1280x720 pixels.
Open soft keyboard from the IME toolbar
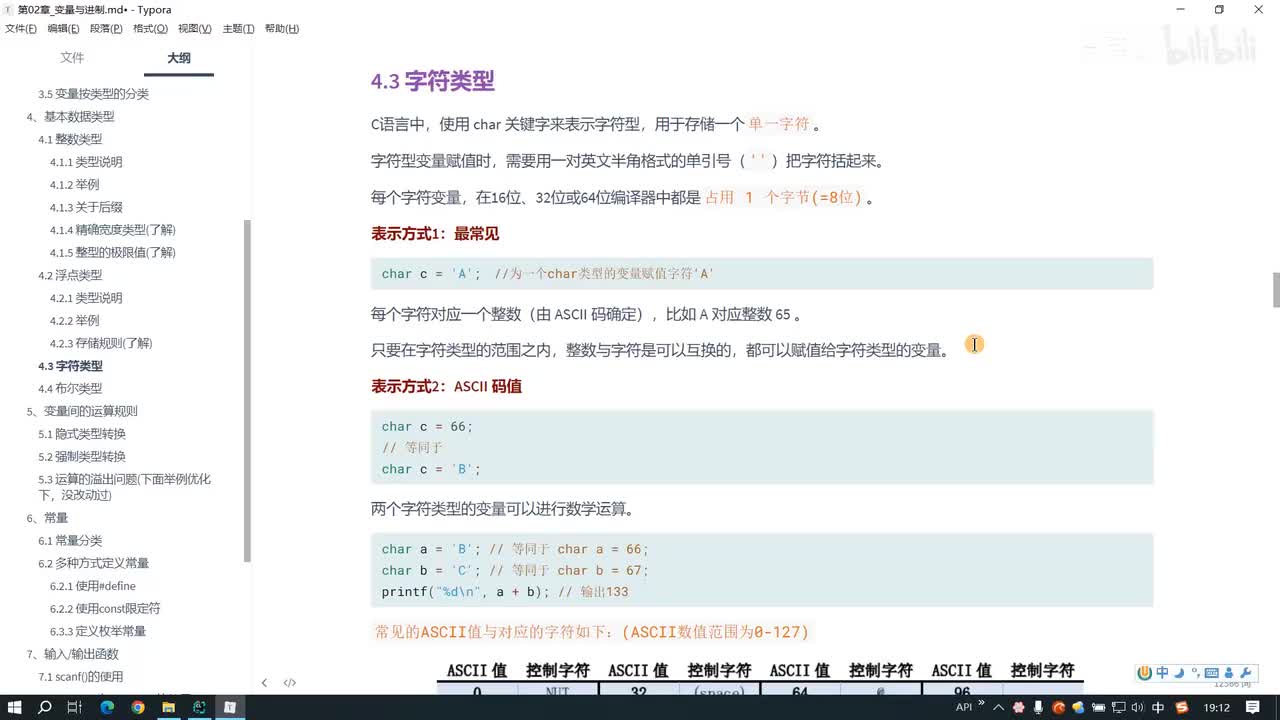pyautogui.click(x=1212, y=673)
